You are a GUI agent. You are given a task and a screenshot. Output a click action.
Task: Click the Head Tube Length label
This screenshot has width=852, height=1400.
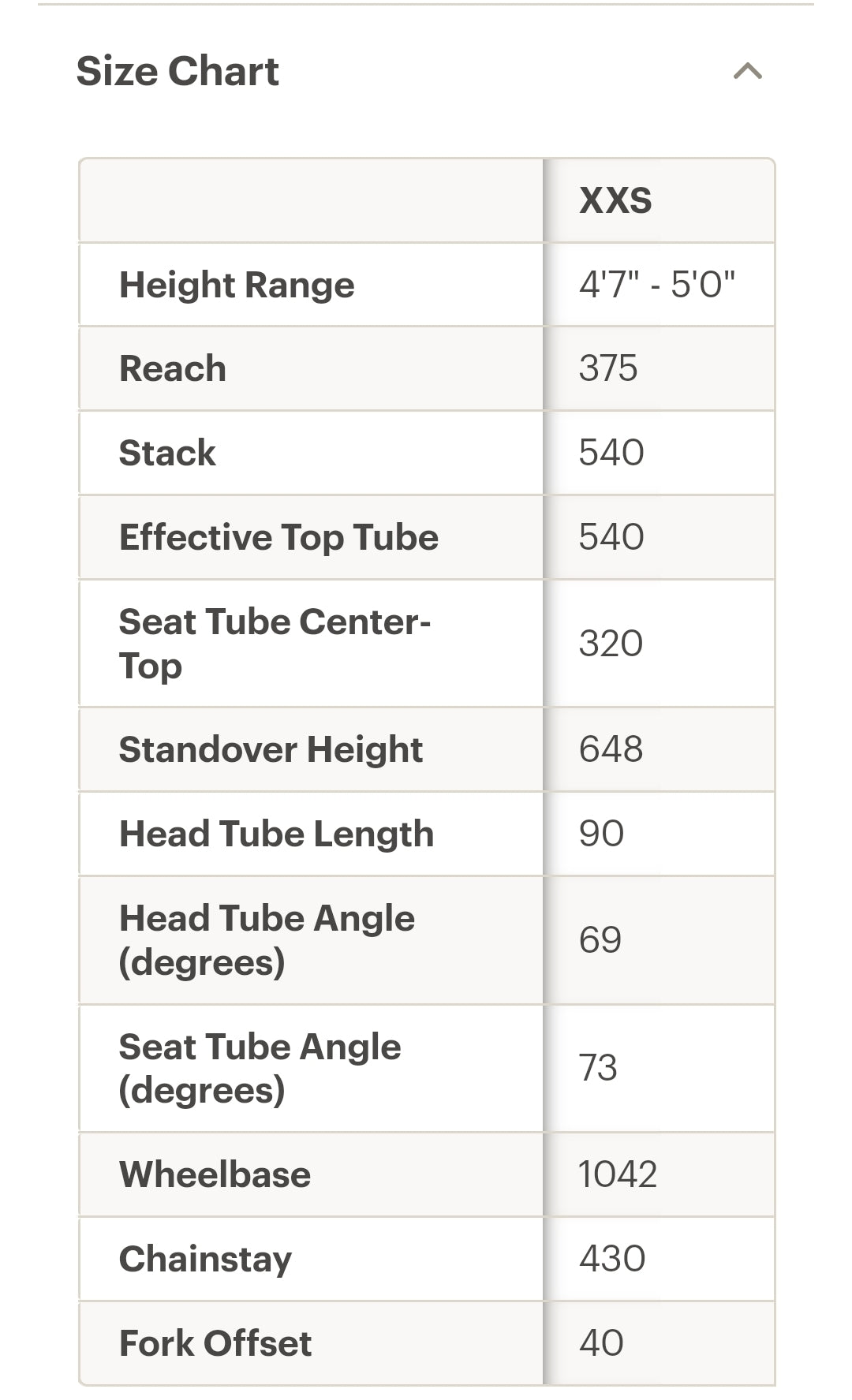point(276,834)
